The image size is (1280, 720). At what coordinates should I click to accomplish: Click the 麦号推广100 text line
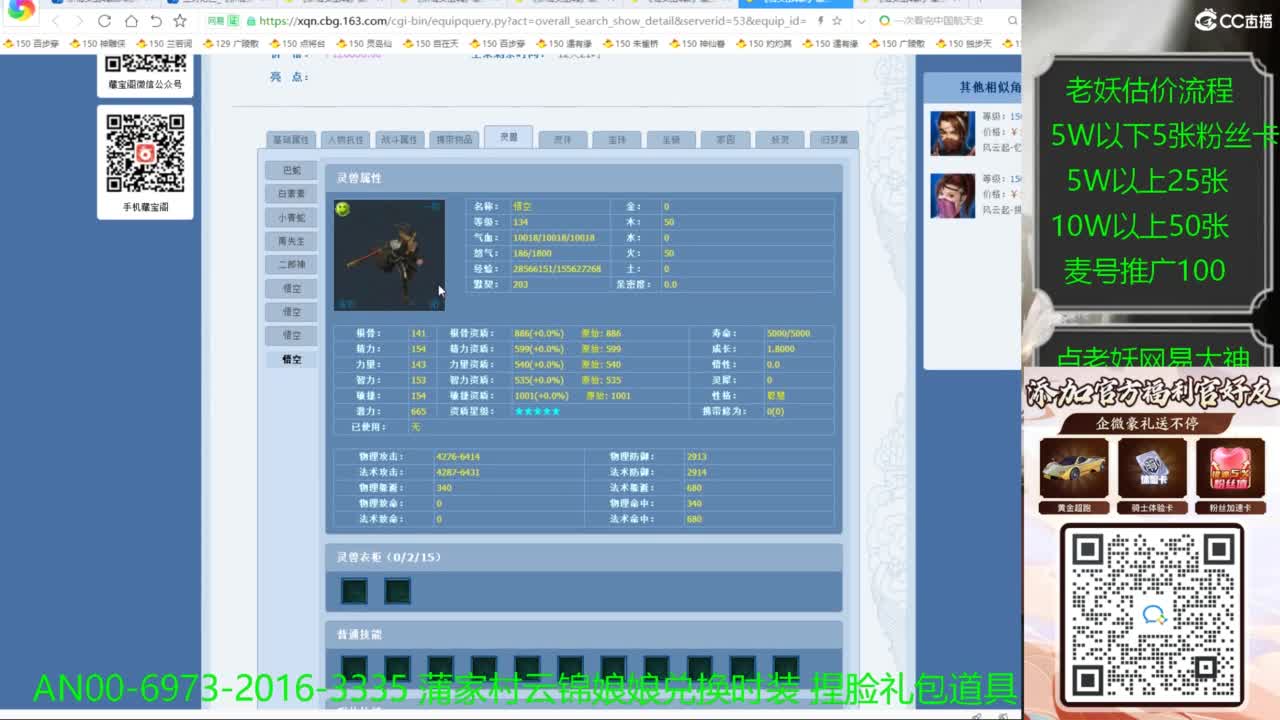click(x=1144, y=270)
